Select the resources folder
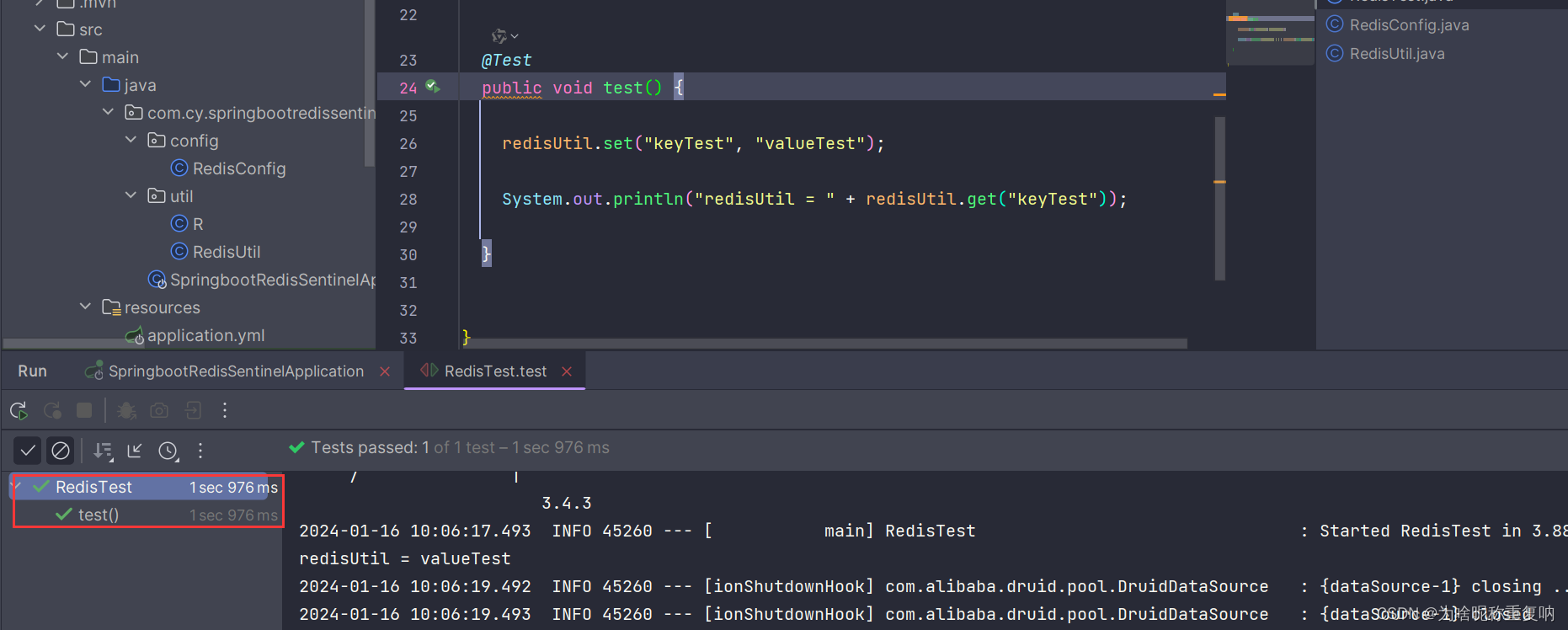 (152, 307)
